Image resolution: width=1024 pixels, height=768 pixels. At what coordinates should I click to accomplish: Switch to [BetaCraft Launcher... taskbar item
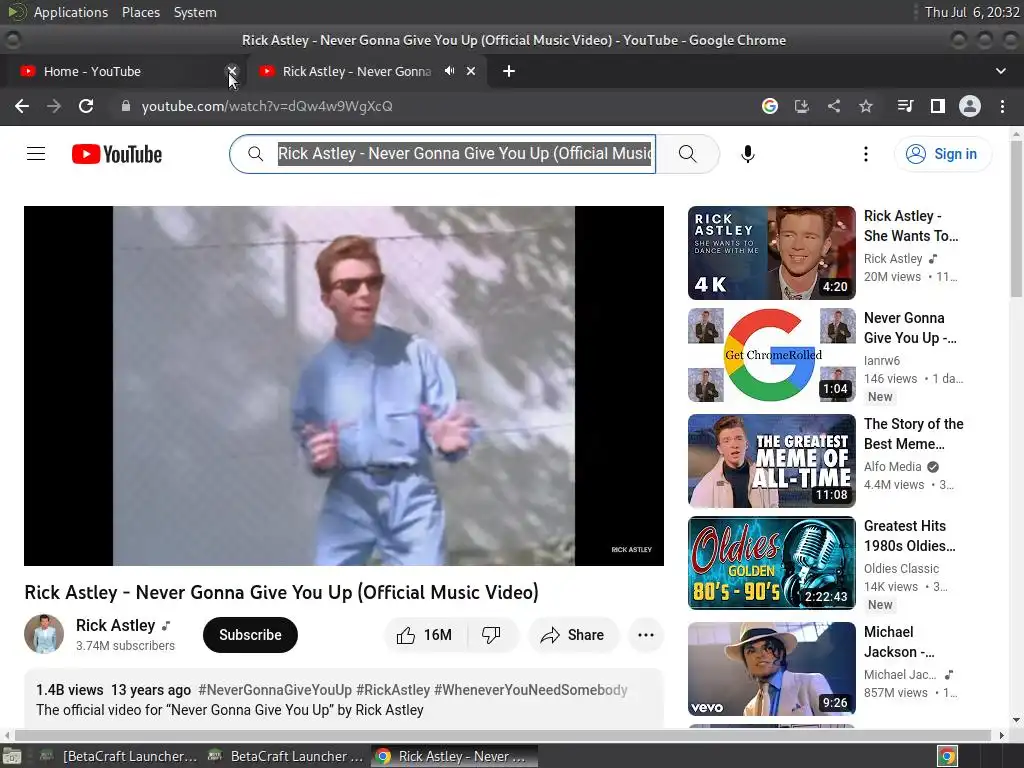pos(119,756)
